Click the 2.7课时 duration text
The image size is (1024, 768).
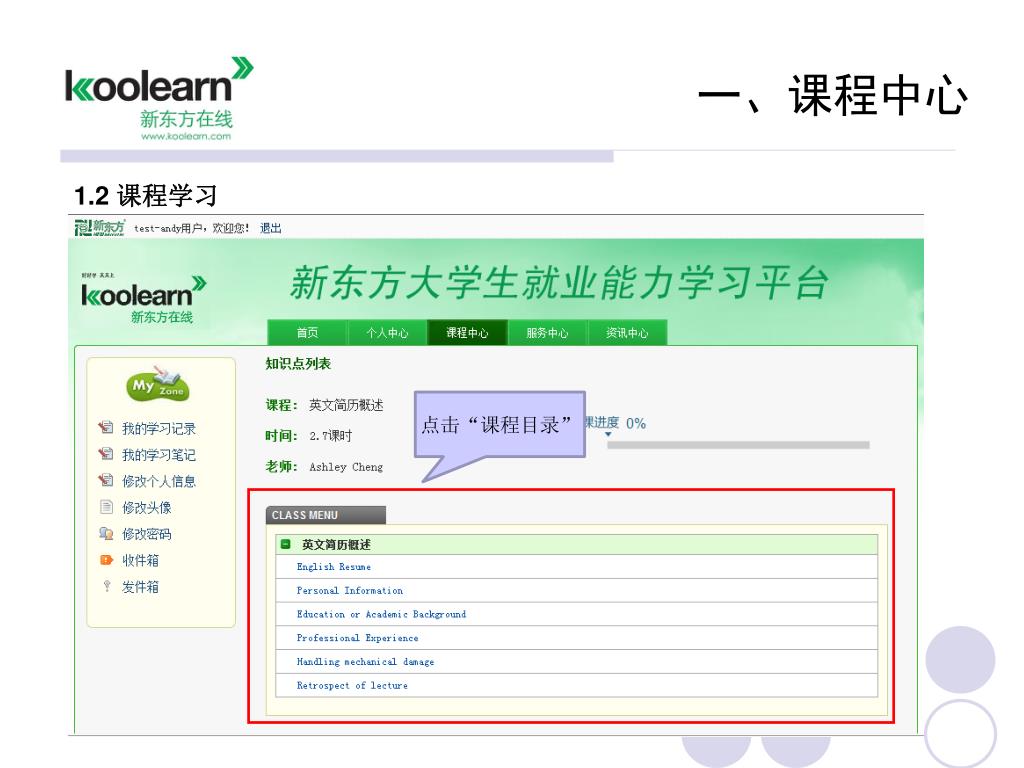tap(330, 436)
